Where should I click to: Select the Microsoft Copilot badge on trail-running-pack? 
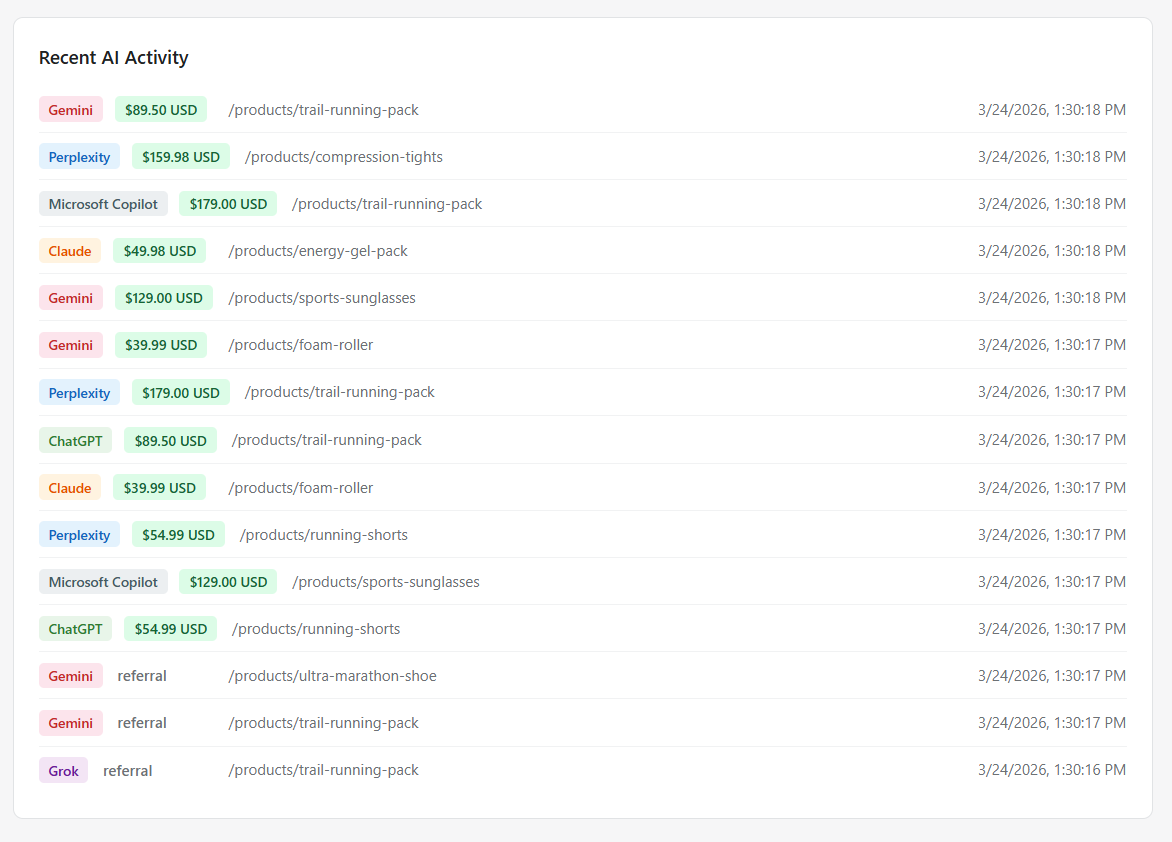click(x=103, y=203)
